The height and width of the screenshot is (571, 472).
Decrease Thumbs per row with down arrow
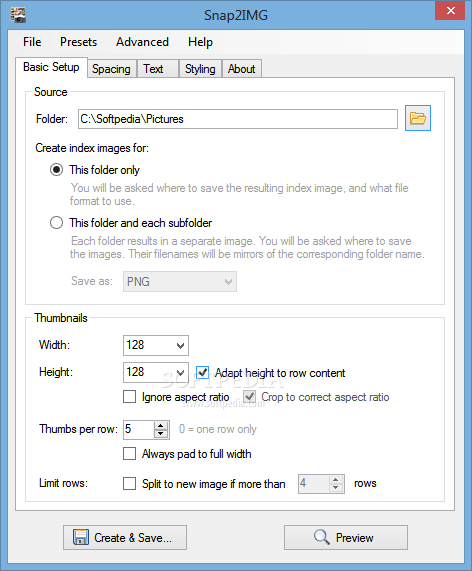point(161,433)
